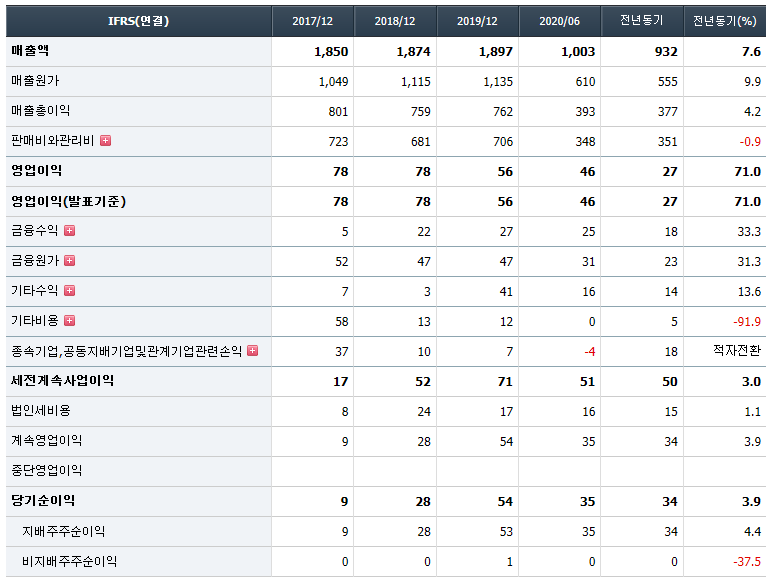Click the 전년동기 column header
This screenshot has height=584, width=771.
tap(642, 21)
